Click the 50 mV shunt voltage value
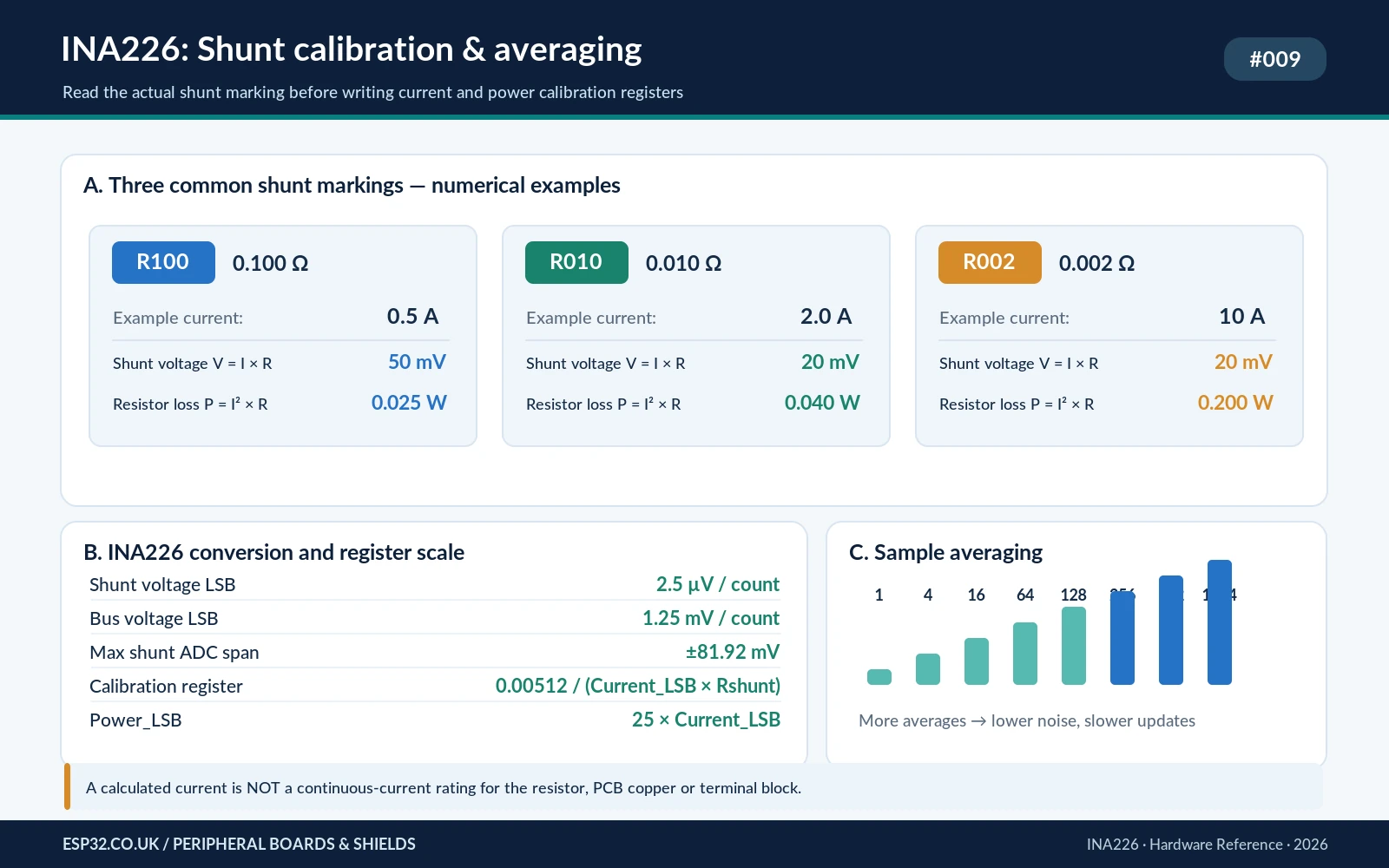Viewport: 1389px width, 868px height. coord(417,362)
